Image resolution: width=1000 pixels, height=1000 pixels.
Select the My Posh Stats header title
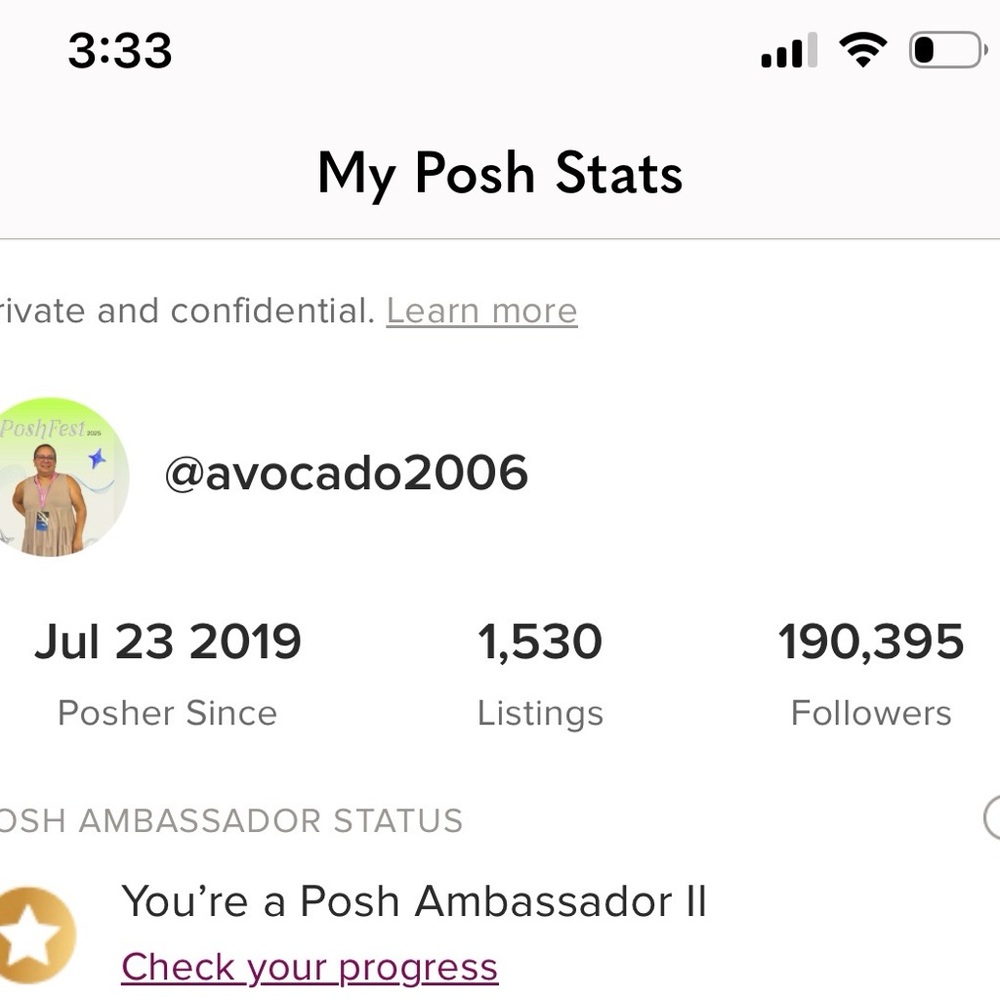point(500,172)
